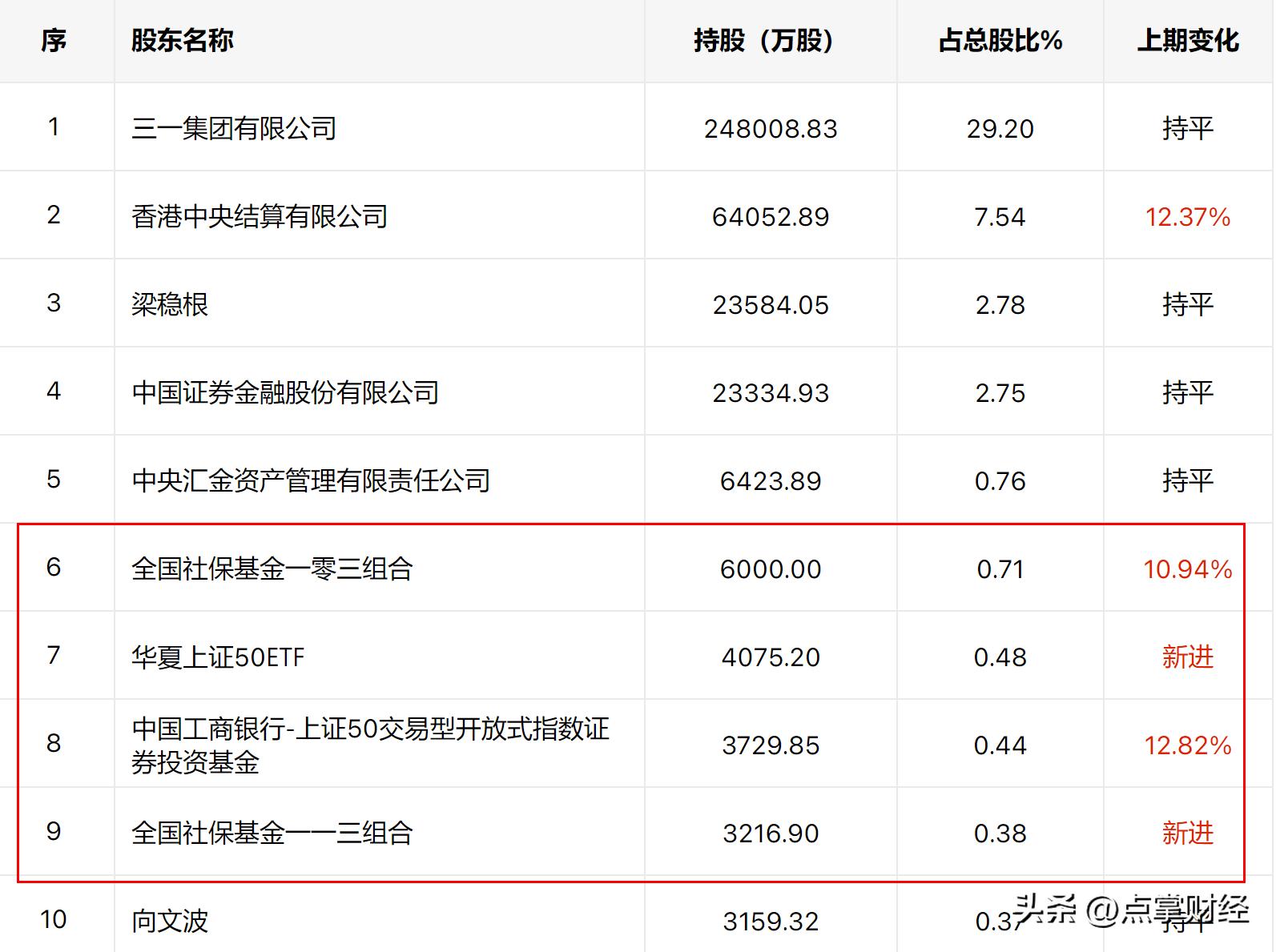
Task: Select shareholder 全国社保基金一零三组合
Action: 272,568
